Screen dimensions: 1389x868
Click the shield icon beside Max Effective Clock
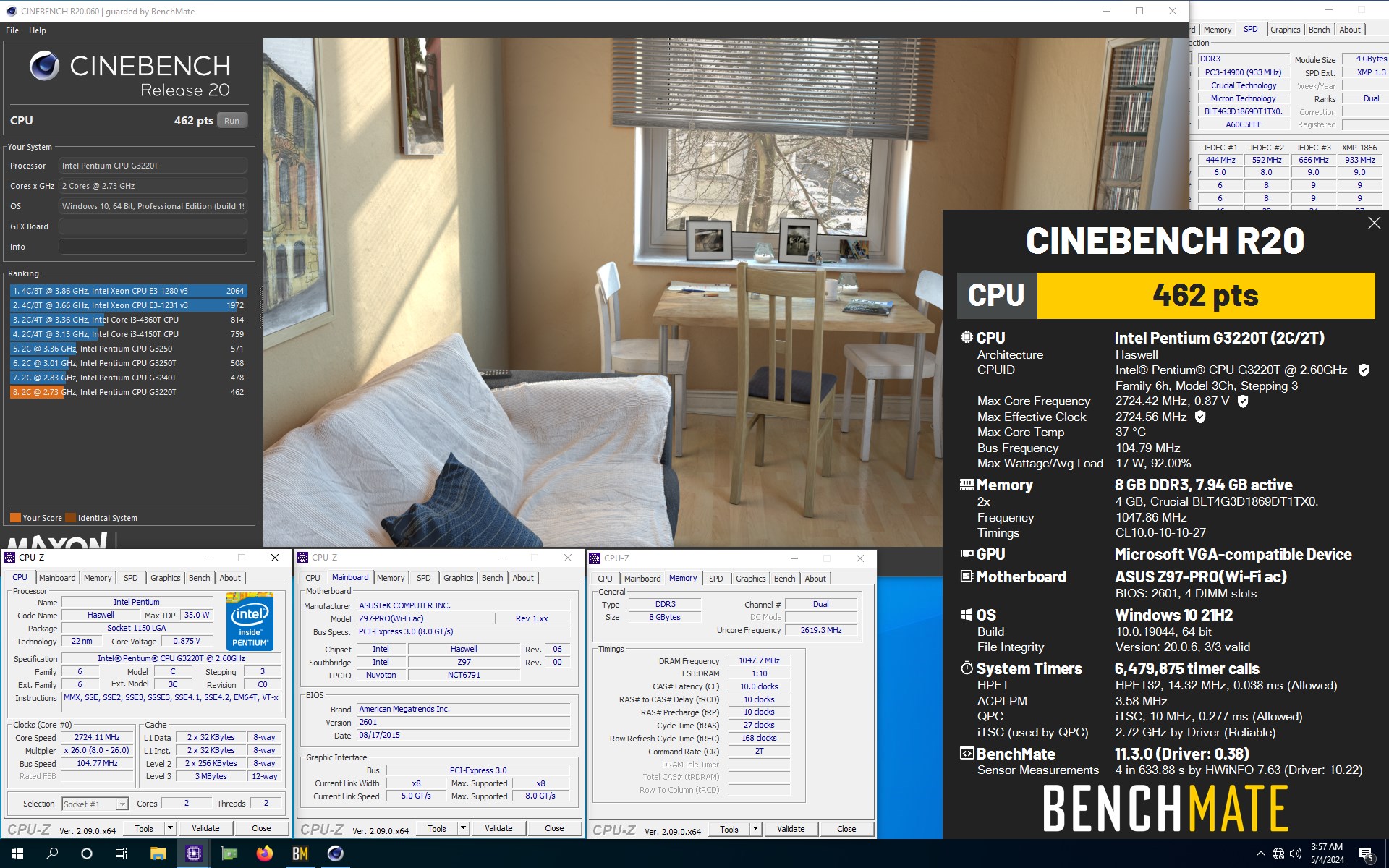pyautogui.click(x=1200, y=417)
